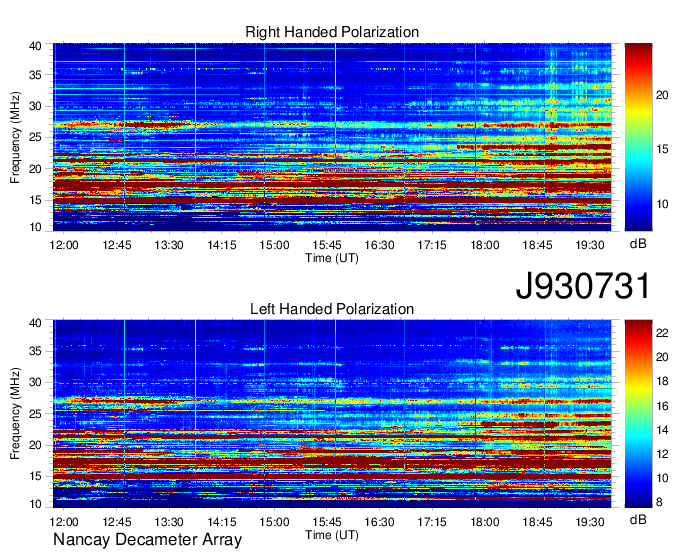Viewport: 680px width, 552px height.
Task: Click the 30 MHz frequency tick of the Right Handed plot
Action: 36,107
